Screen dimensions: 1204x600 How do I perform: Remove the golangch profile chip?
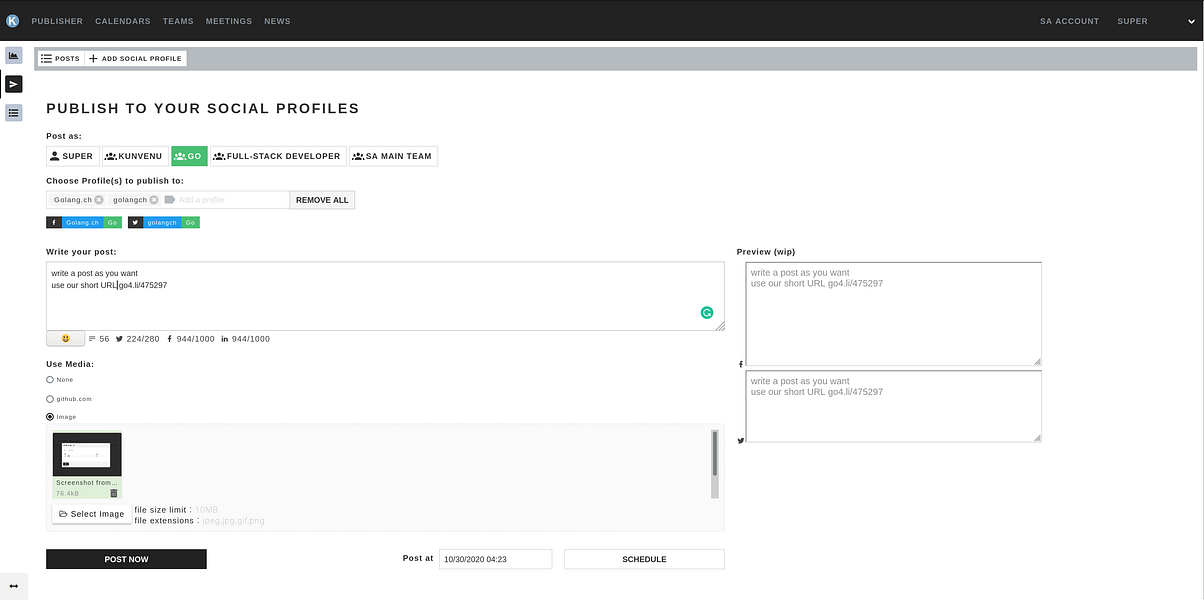[154, 200]
